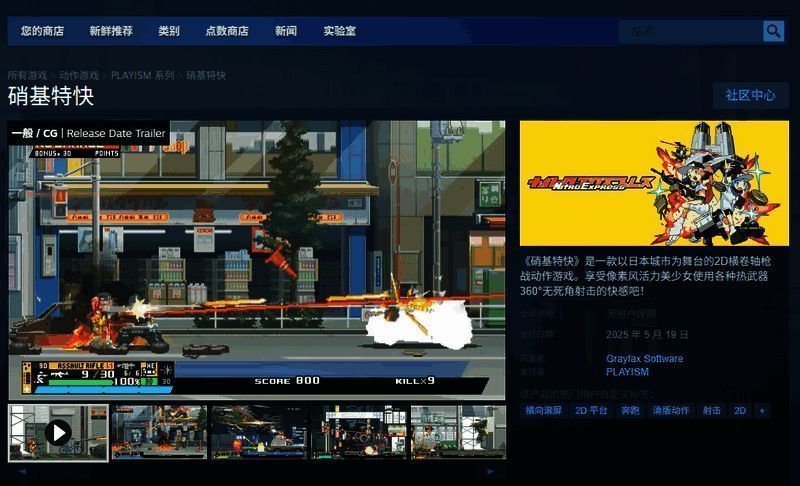Click the 硝基特快 game title heading
This screenshot has width=800, height=486.
[51, 96]
